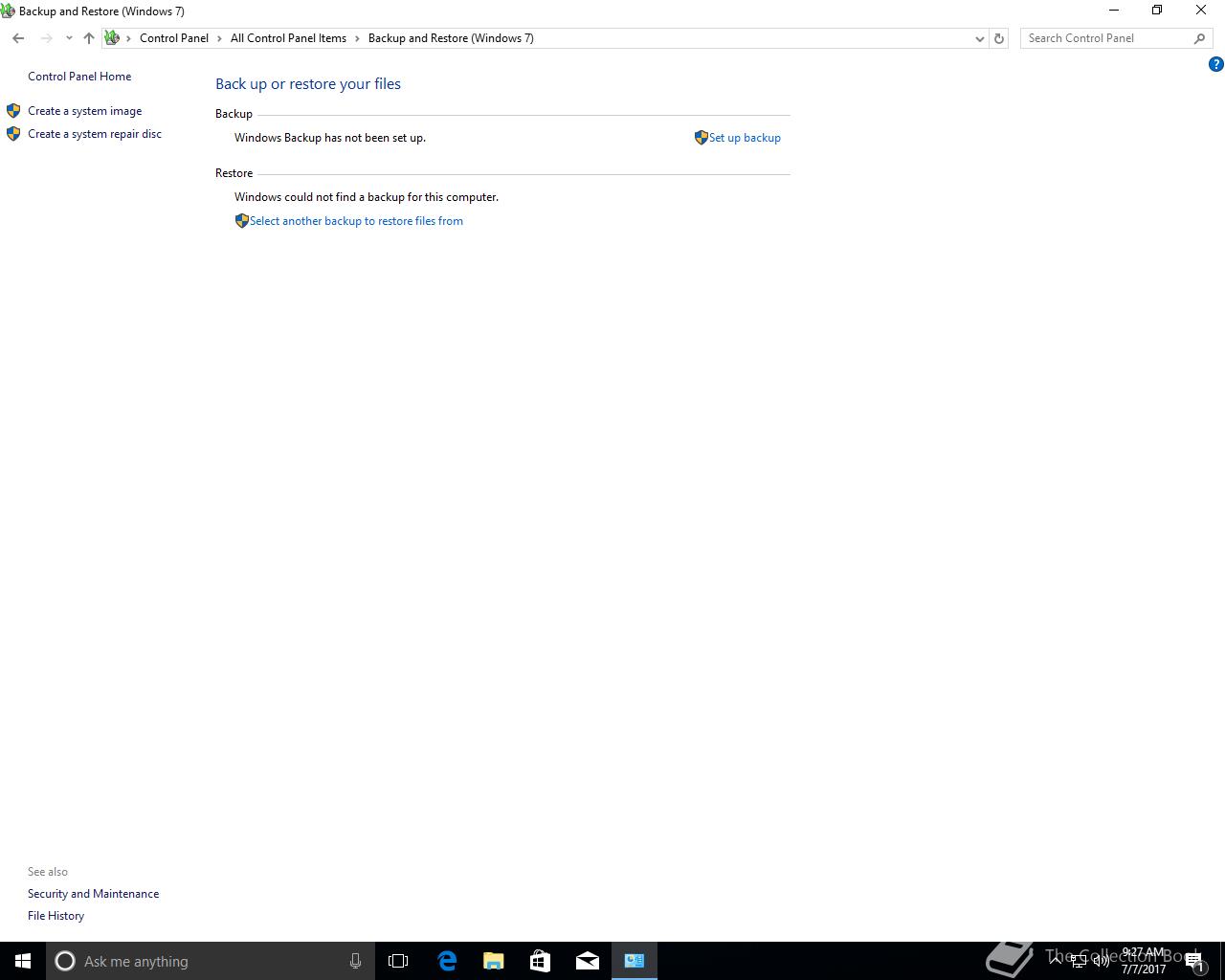Select another backup to restore files from
Image resolution: width=1225 pixels, height=980 pixels.
tap(356, 221)
